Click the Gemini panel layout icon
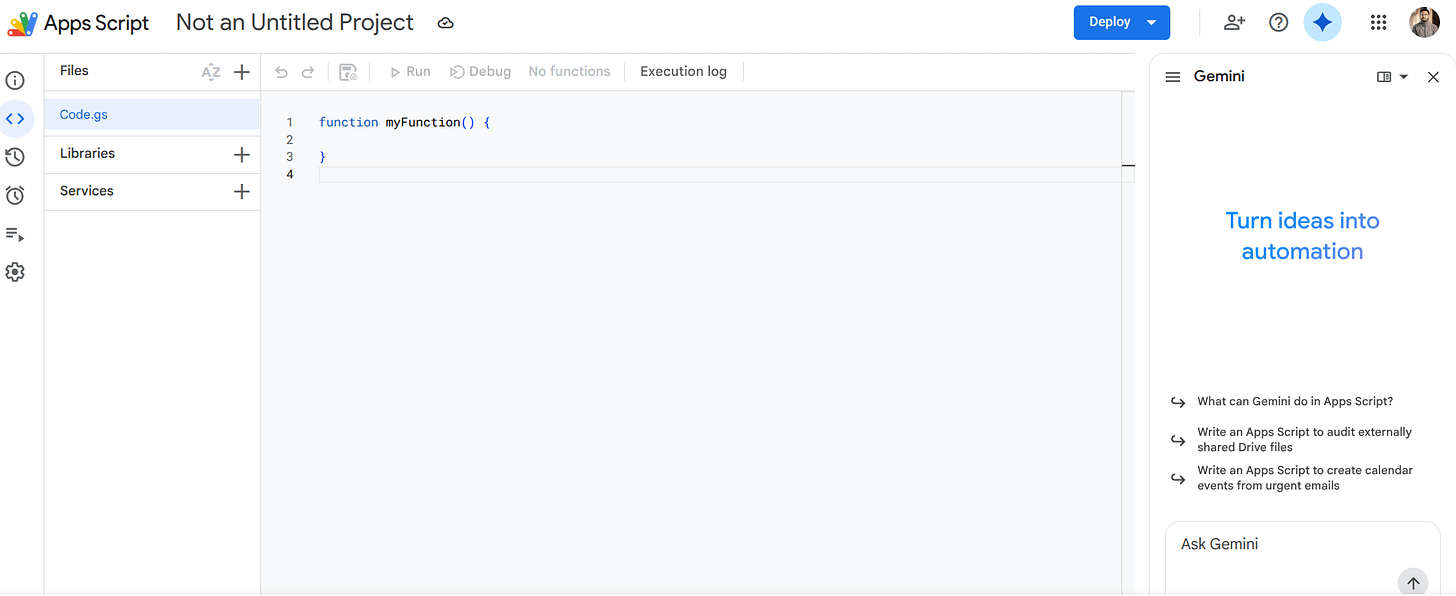 pyautogui.click(x=1384, y=77)
